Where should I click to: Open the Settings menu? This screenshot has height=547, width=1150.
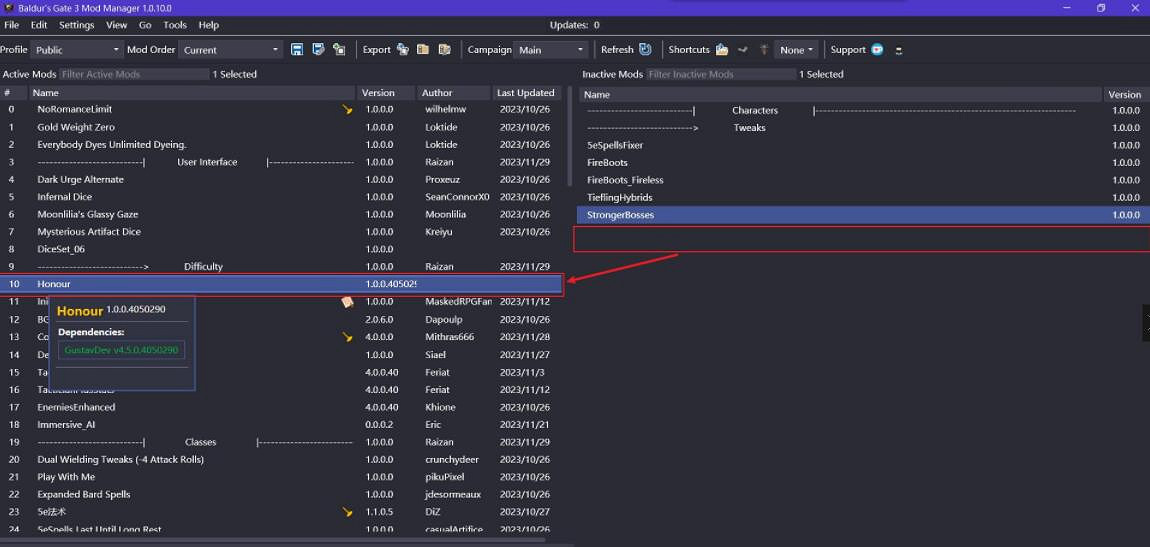76,25
